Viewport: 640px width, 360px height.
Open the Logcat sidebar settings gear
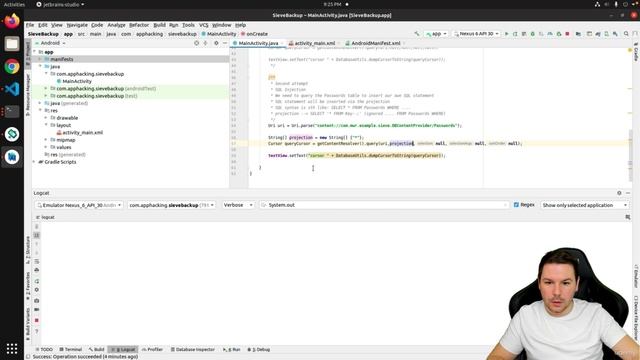coord(37,290)
